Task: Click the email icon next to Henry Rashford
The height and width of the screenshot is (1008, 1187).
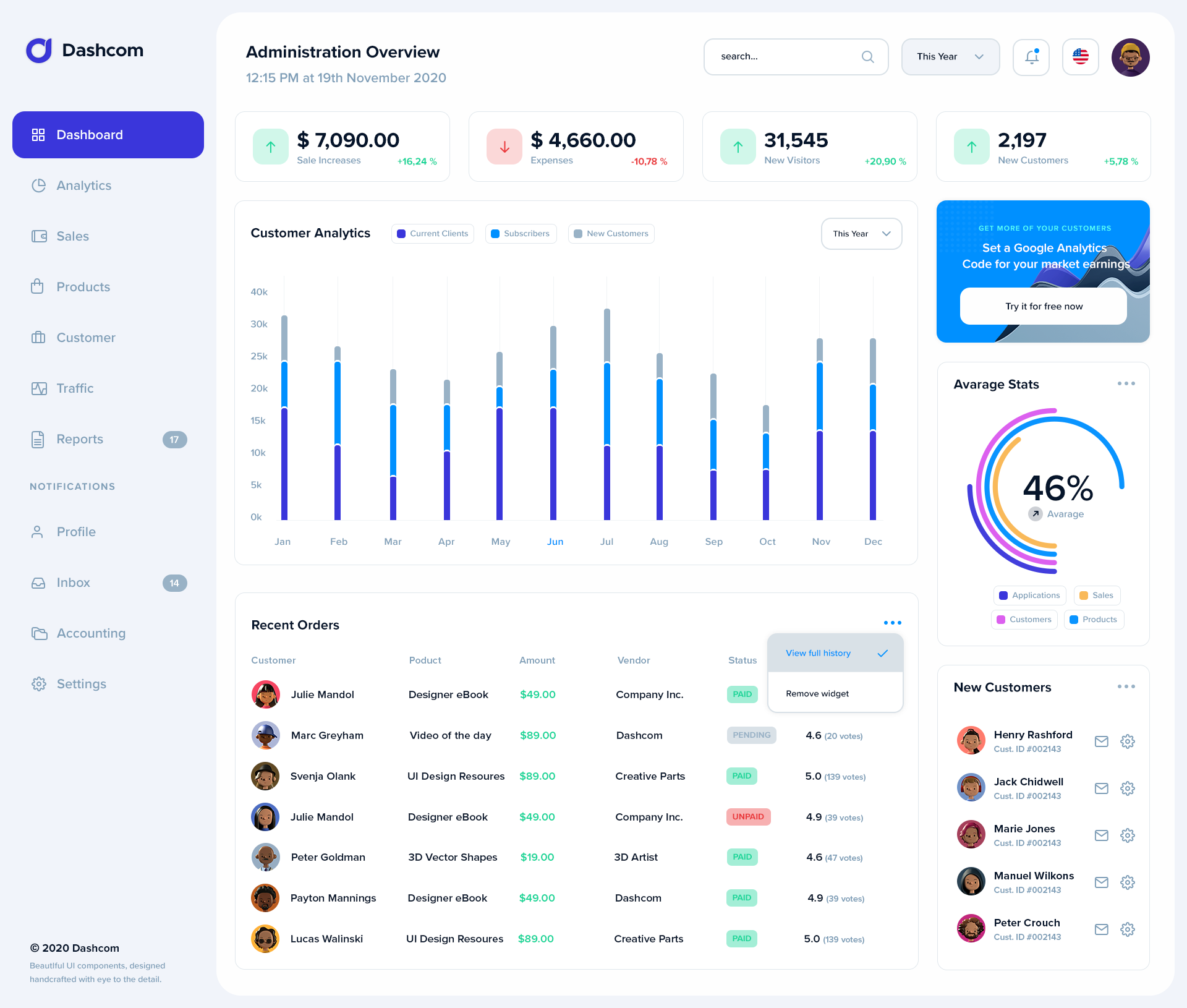Action: [x=1101, y=741]
